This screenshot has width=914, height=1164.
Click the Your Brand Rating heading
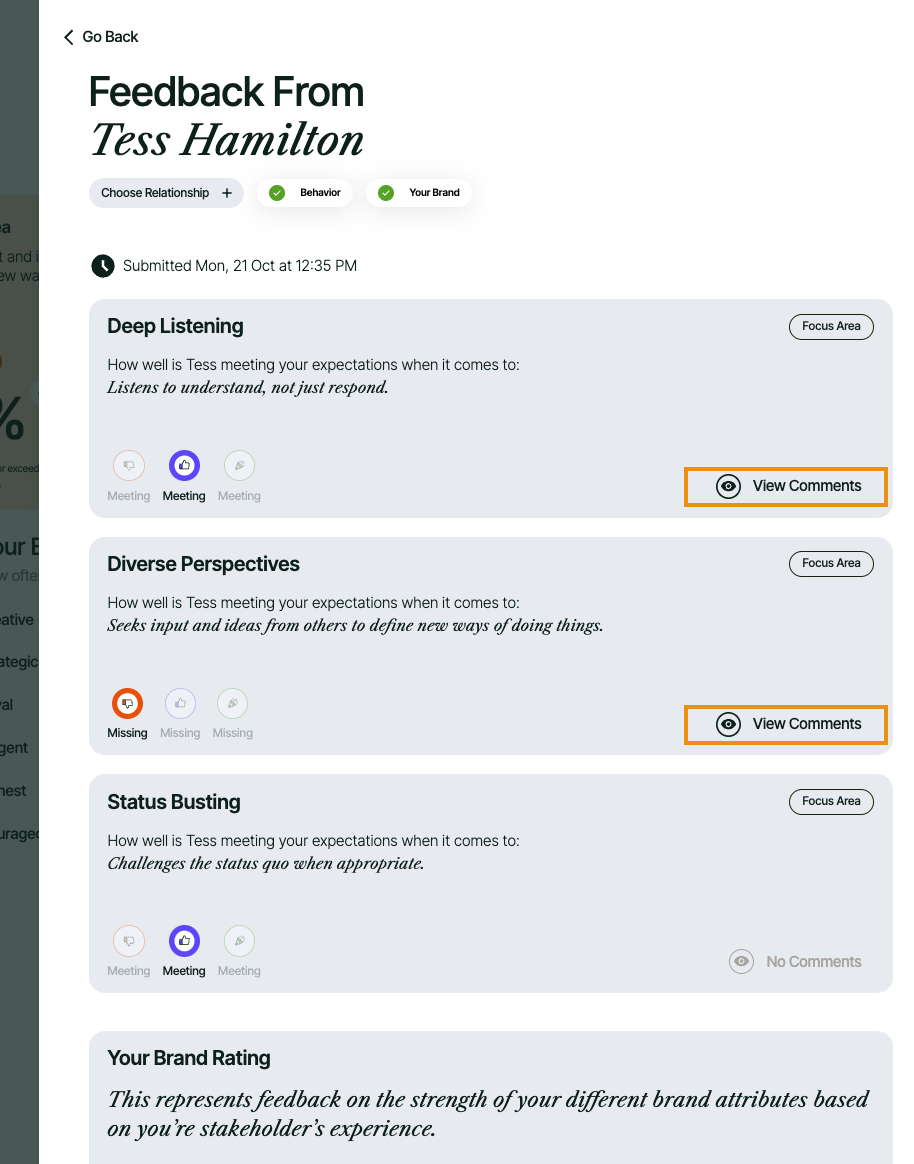point(189,1058)
